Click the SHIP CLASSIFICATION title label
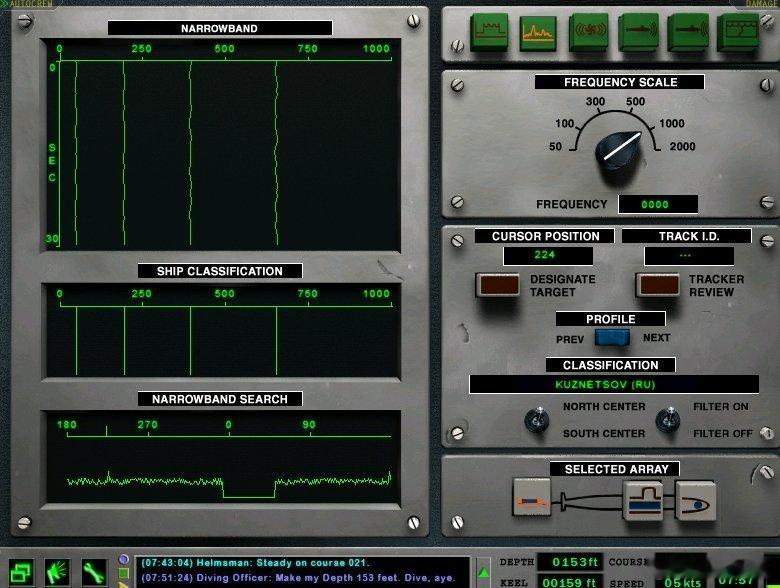The height and width of the screenshot is (588, 780). (220, 271)
